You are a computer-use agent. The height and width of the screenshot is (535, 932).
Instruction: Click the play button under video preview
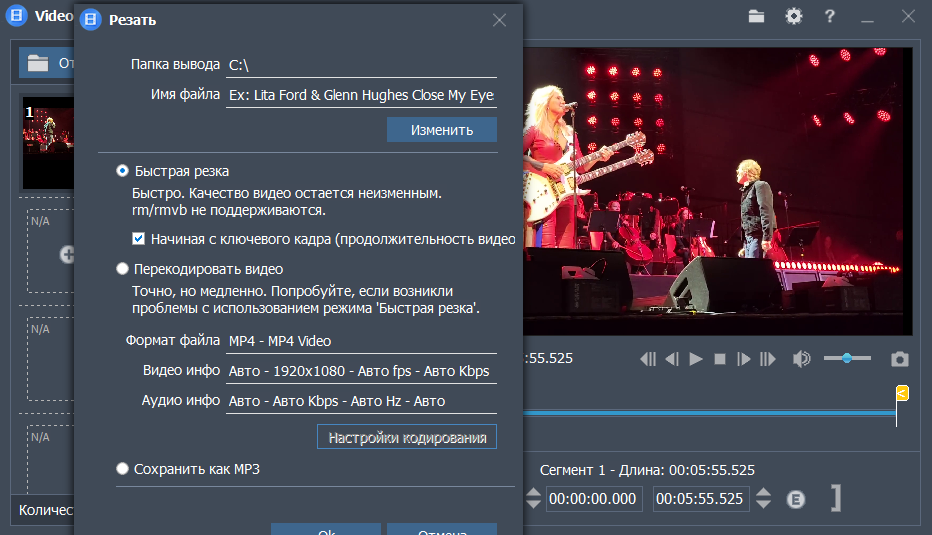pyautogui.click(x=695, y=359)
